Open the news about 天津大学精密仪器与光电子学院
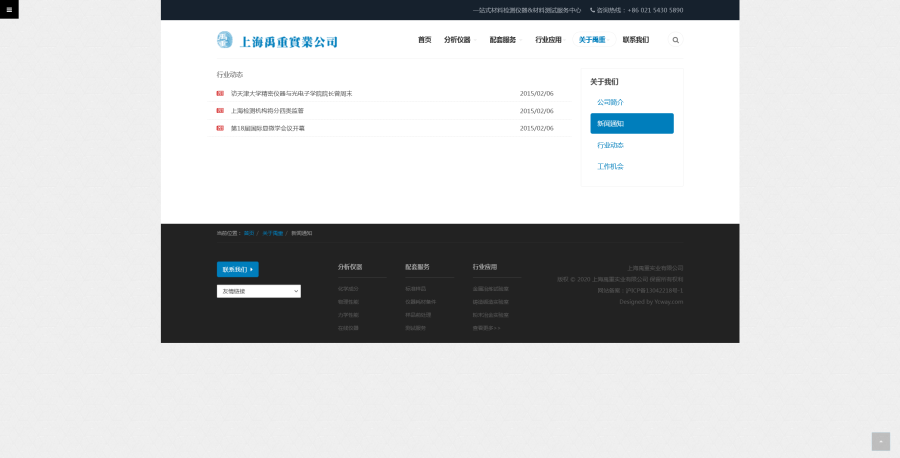 coord(292,94)
